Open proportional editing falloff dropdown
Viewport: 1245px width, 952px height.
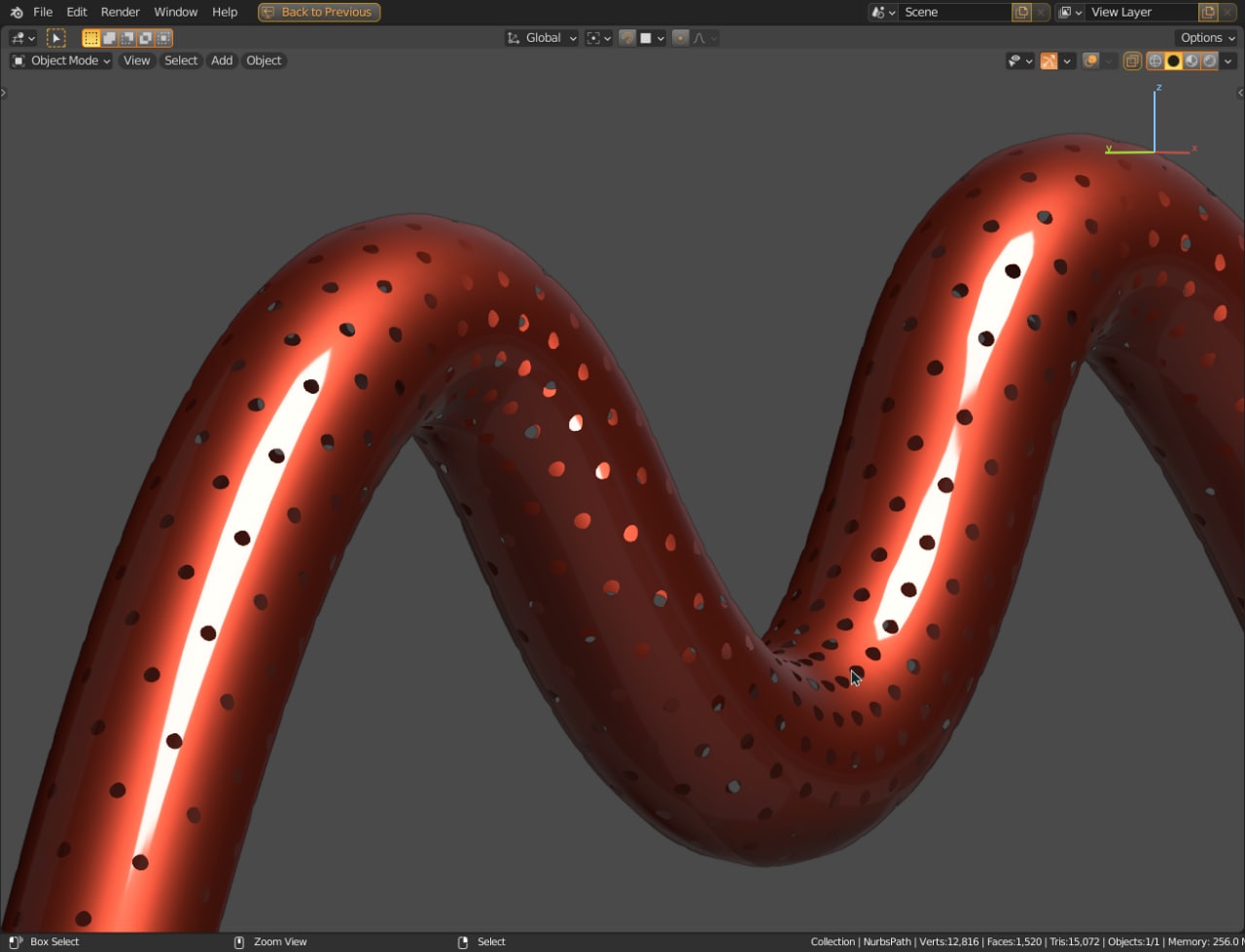click(705, 38)
